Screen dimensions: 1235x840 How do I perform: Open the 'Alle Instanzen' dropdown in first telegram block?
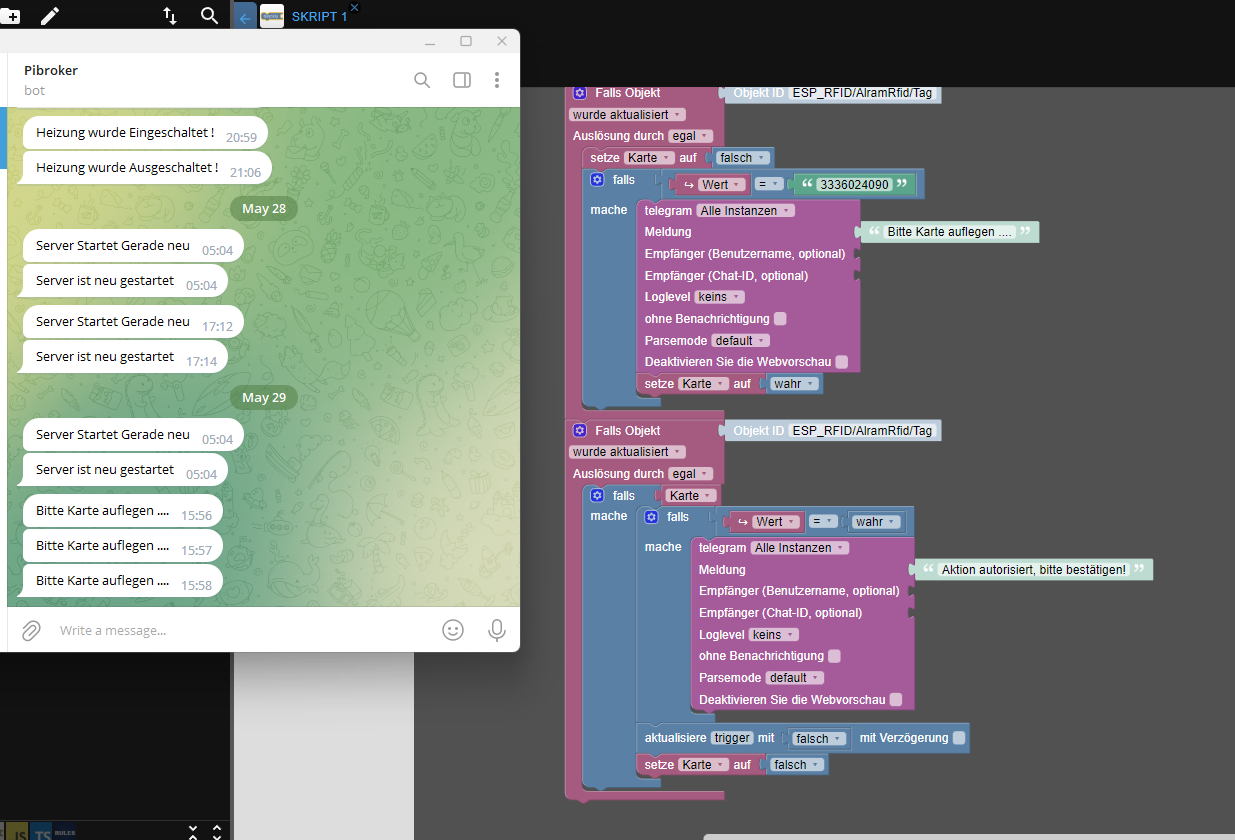tap(745, 210)
